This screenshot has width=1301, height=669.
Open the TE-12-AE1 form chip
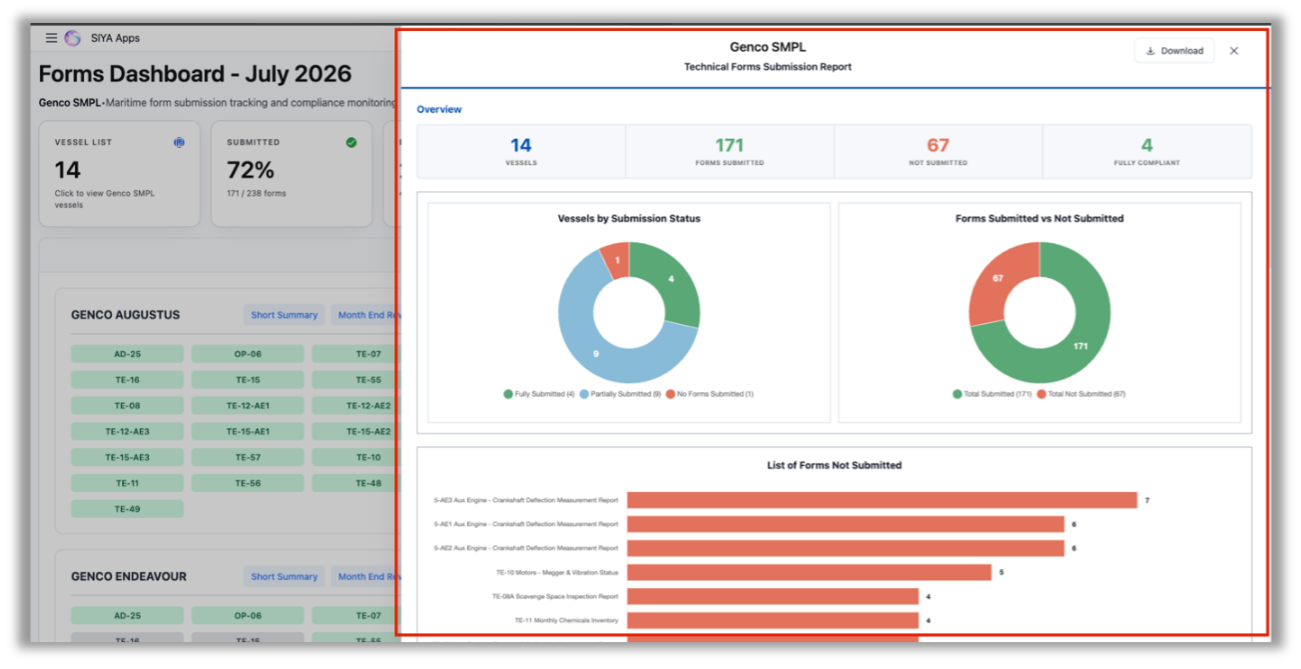point(248,406)
